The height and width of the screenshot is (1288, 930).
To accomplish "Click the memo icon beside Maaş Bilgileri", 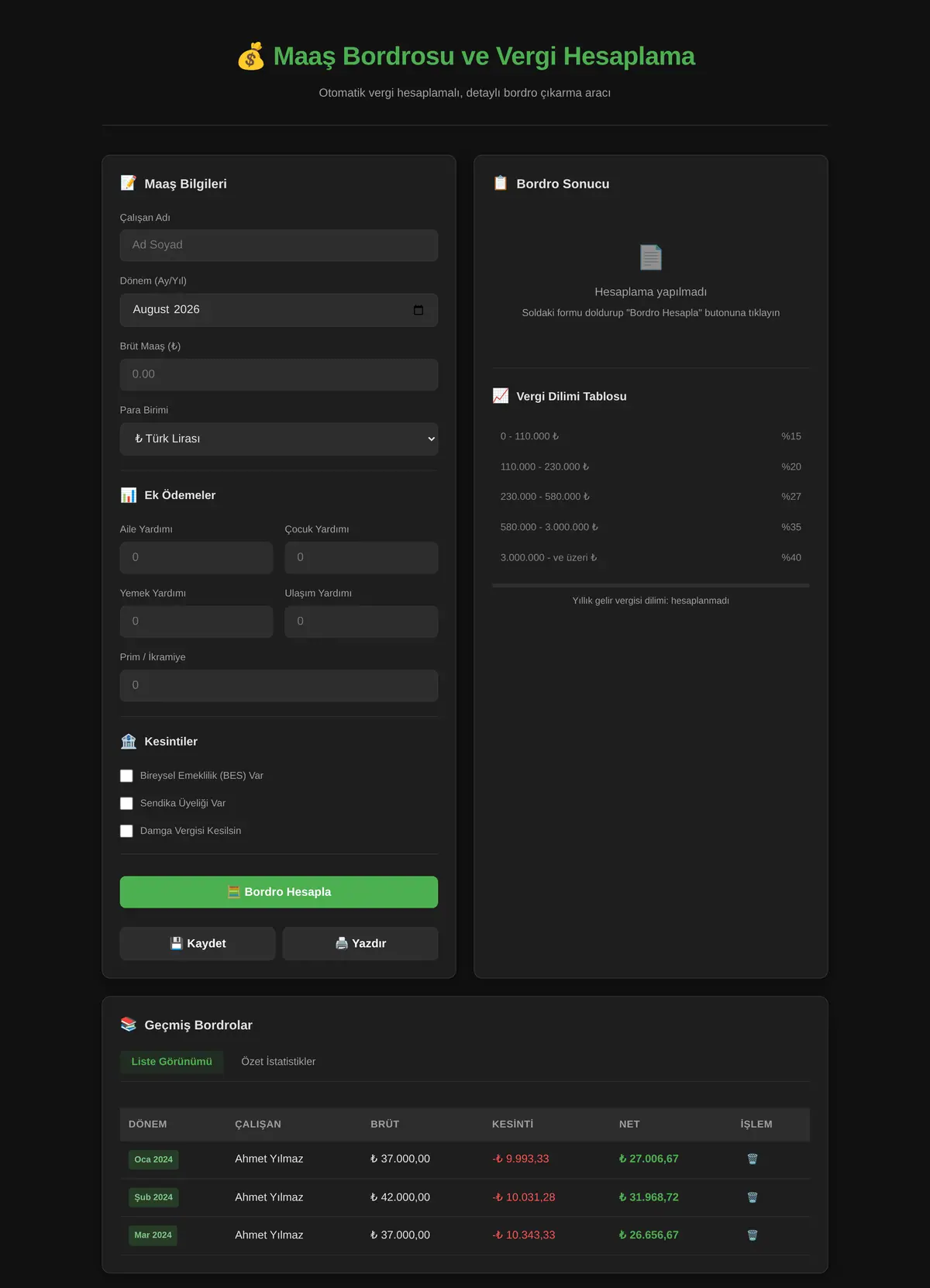I will 129,183.
